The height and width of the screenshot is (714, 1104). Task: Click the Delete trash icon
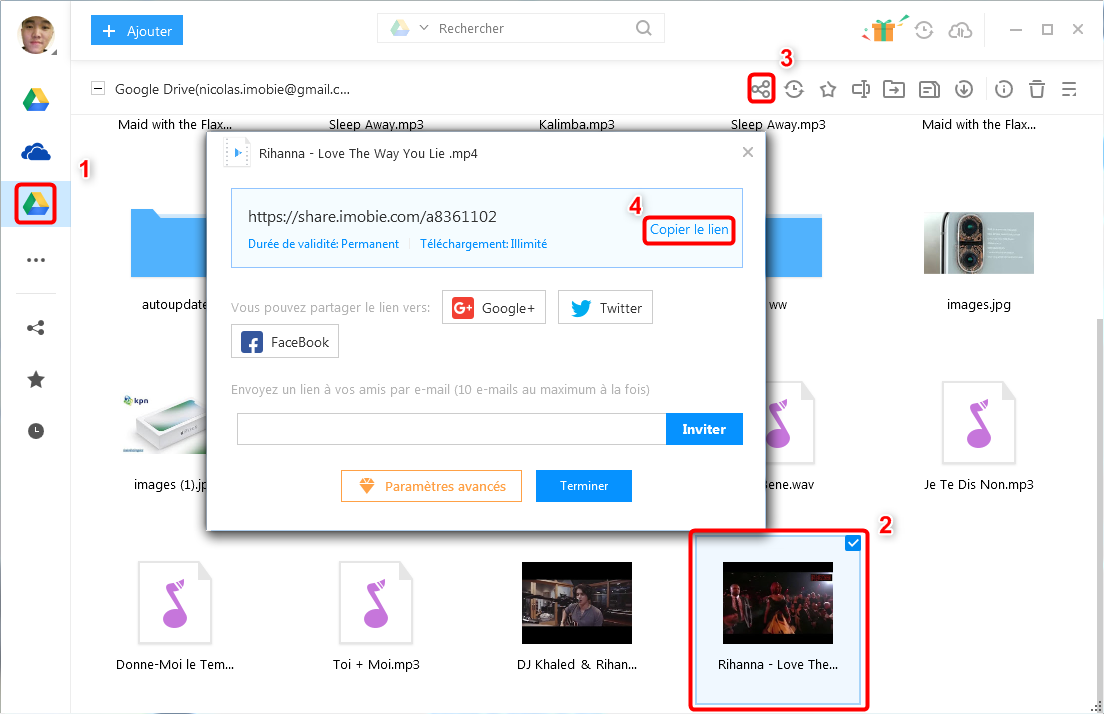(x=1036, y=89)
